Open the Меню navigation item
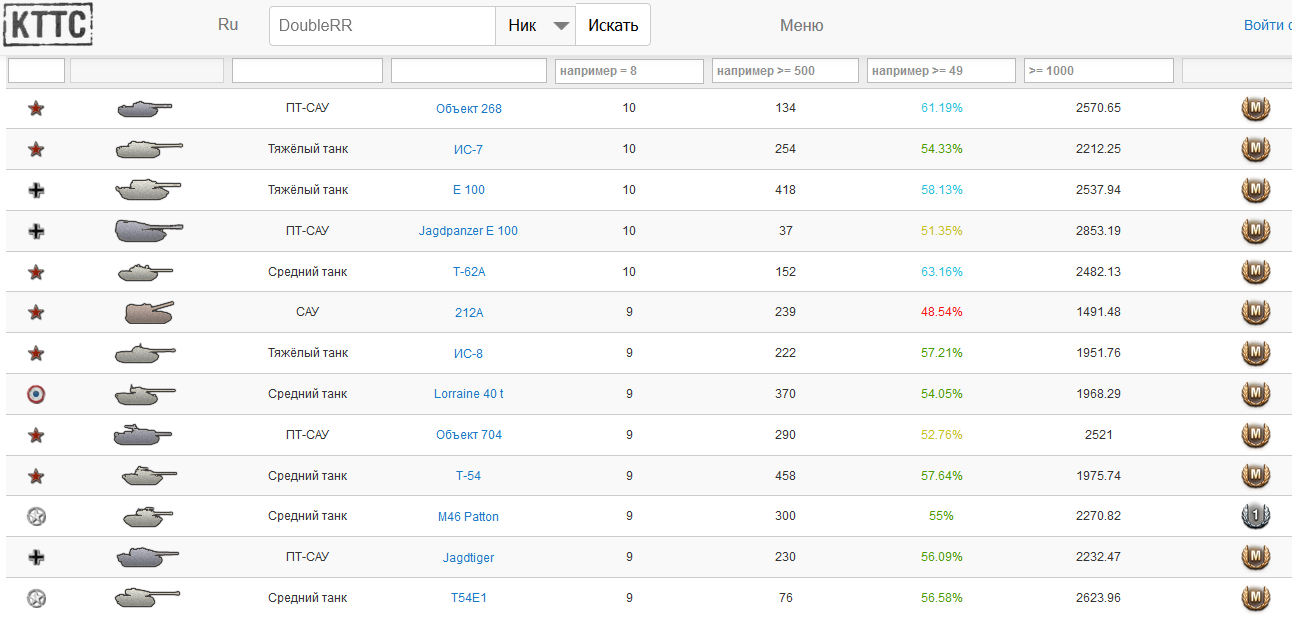 [802, 25]
